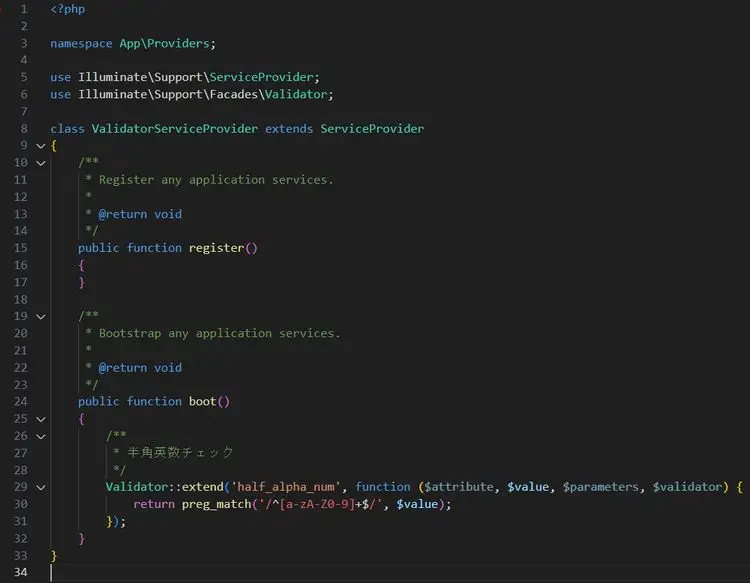Click '$attribute' parameter on line 29
Screen dimensions: 750x583
point(459,487)
